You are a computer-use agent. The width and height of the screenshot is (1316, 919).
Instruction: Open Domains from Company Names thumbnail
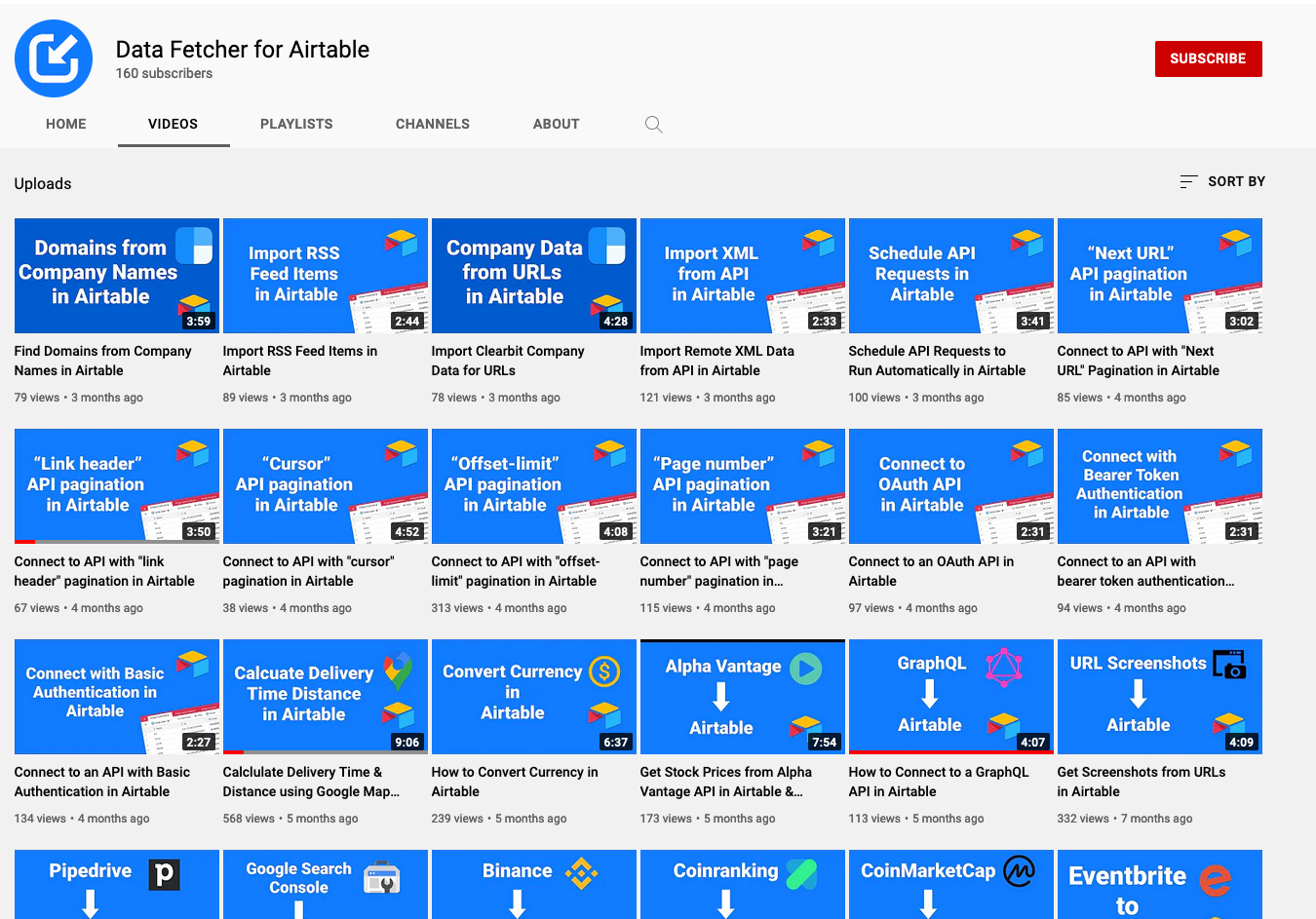[x=117, y=276]
